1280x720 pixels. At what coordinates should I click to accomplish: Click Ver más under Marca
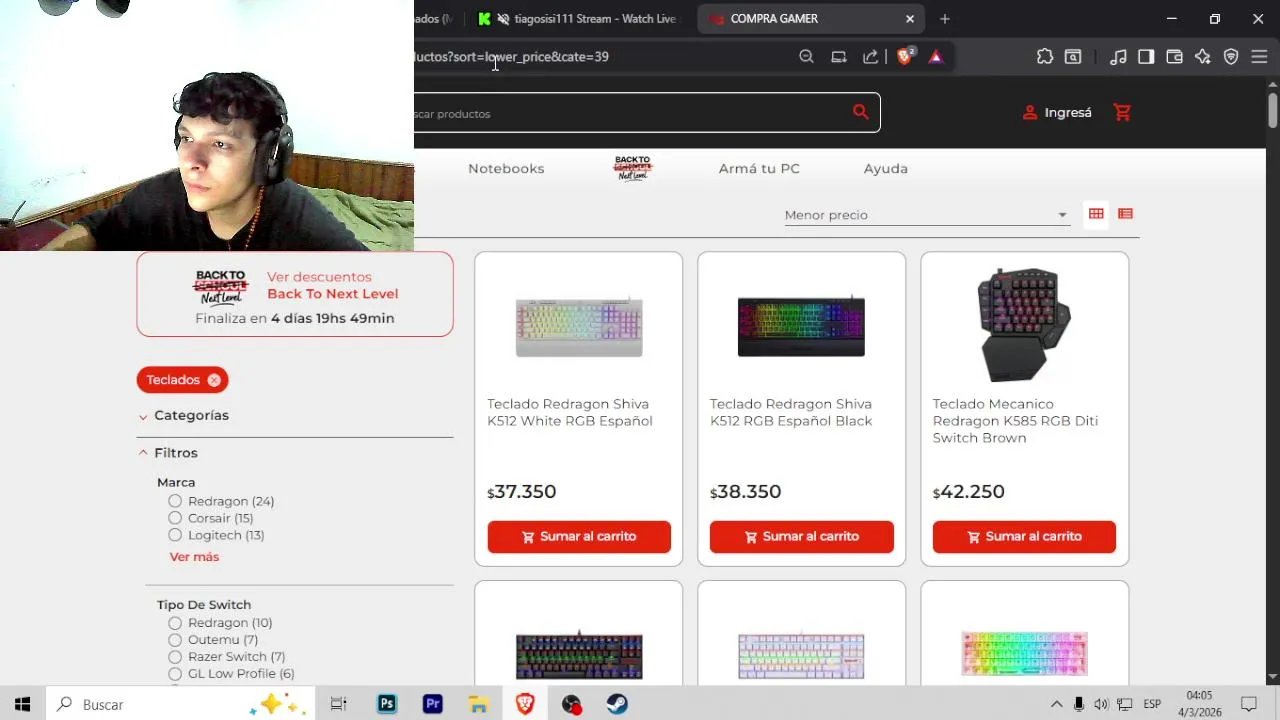194,557
